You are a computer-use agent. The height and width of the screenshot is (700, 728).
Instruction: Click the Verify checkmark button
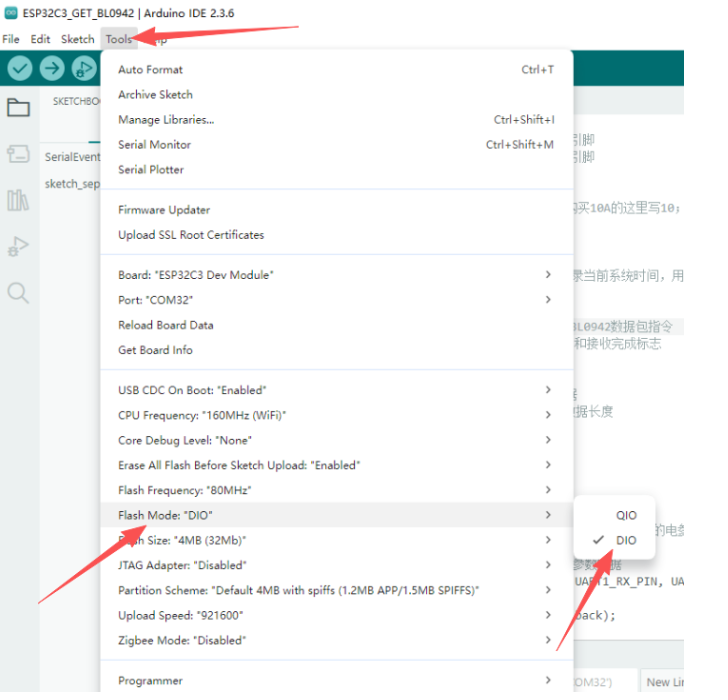click(20, 69)
